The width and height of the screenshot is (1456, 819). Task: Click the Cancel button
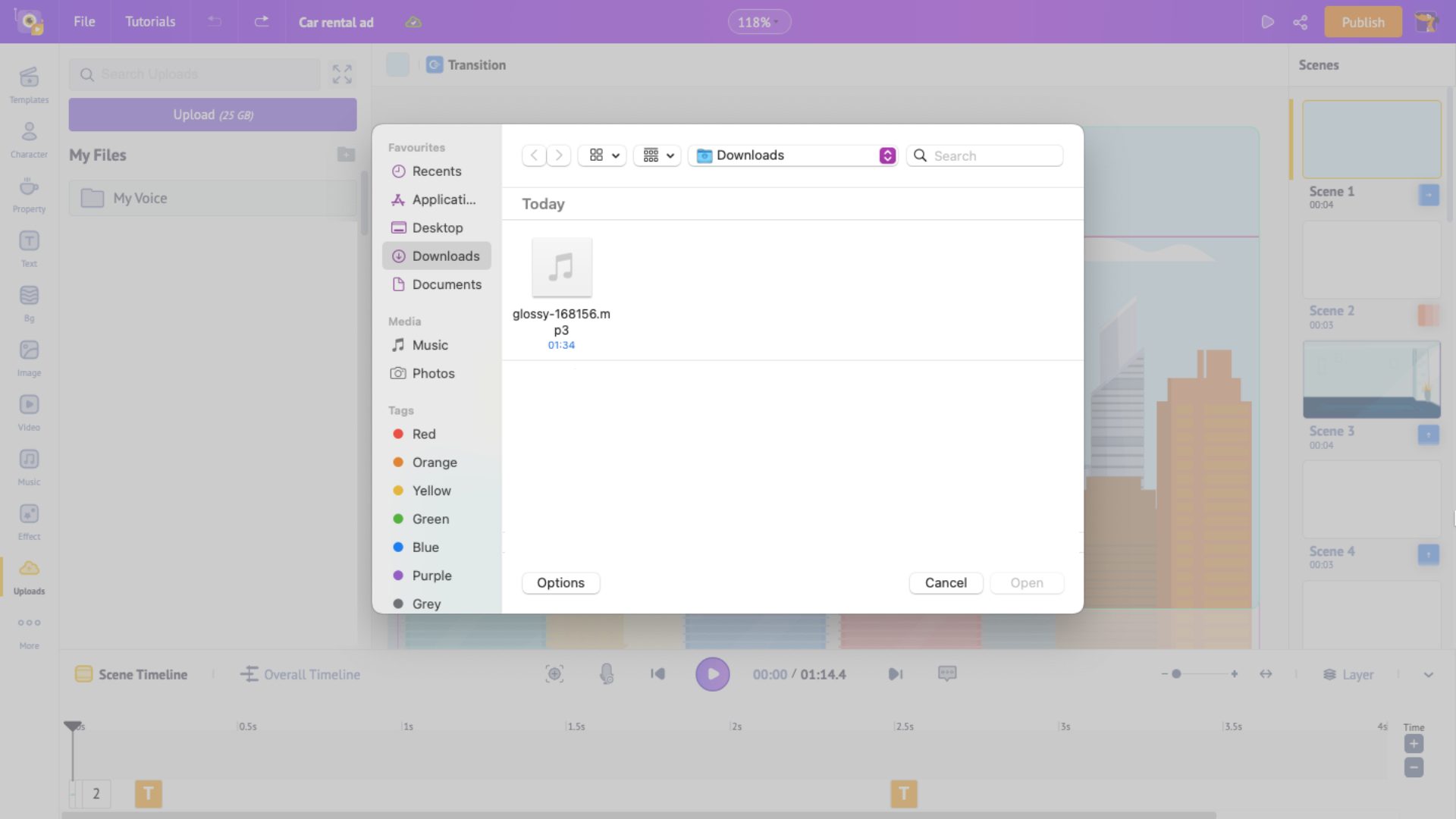click(946, 582)
